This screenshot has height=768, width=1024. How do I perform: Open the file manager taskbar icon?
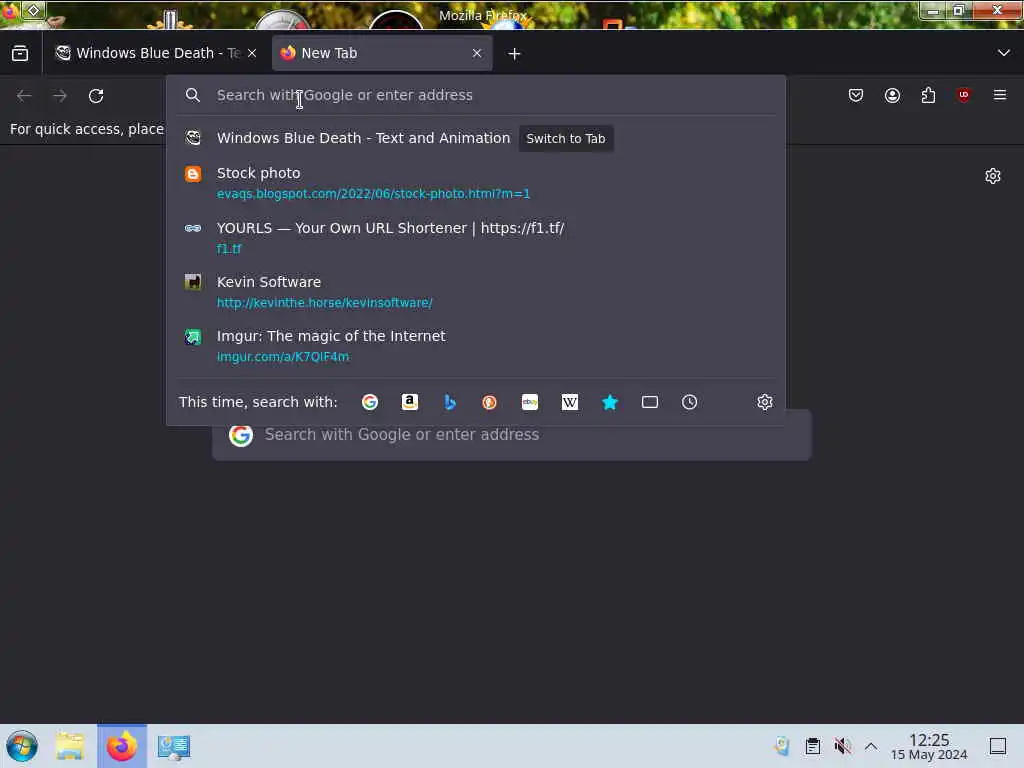70,746
